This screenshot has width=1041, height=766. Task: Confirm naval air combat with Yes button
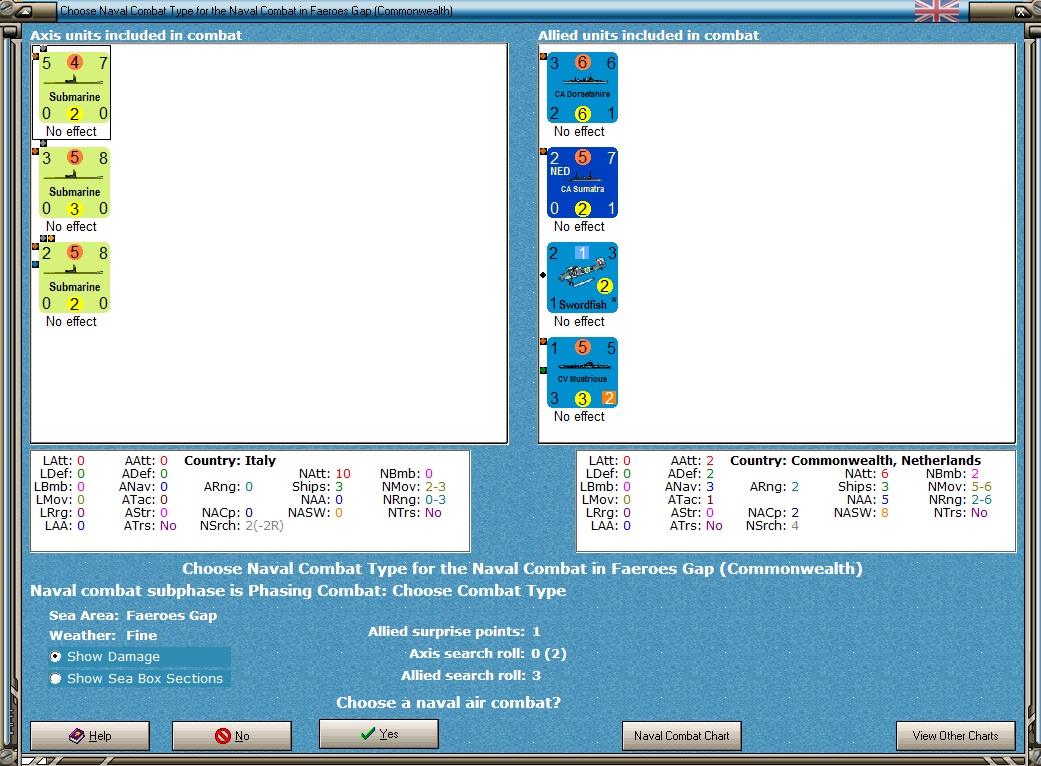tap(378, 733)
